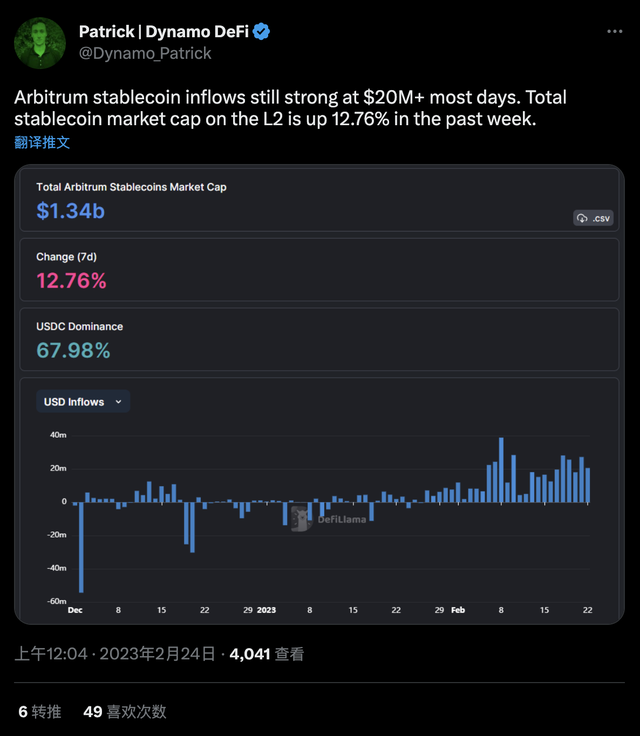Click the 翻译推文 translate tweet link

coord(42,142)
